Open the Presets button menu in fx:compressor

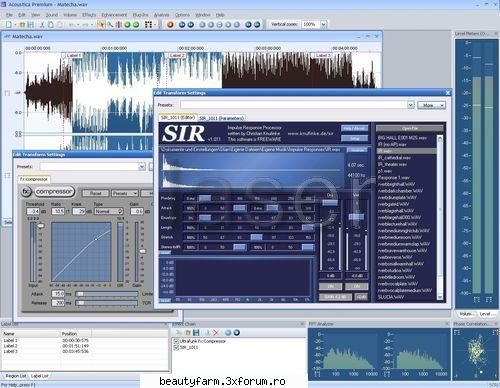[125, 193]
